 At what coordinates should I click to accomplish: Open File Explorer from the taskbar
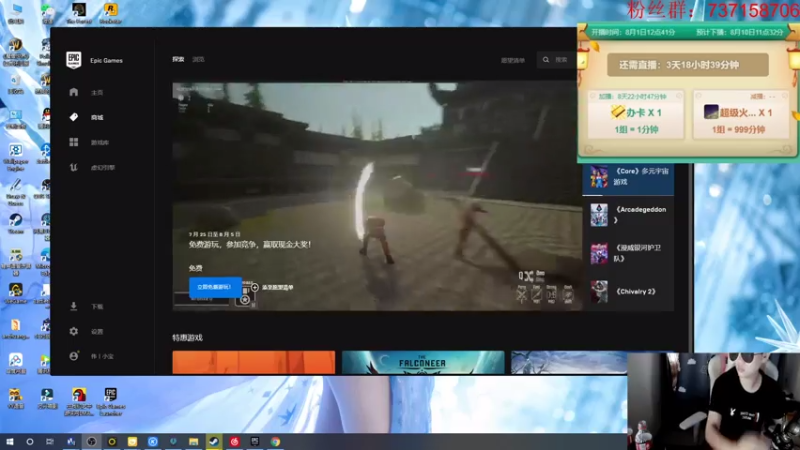tap(193, 441)
